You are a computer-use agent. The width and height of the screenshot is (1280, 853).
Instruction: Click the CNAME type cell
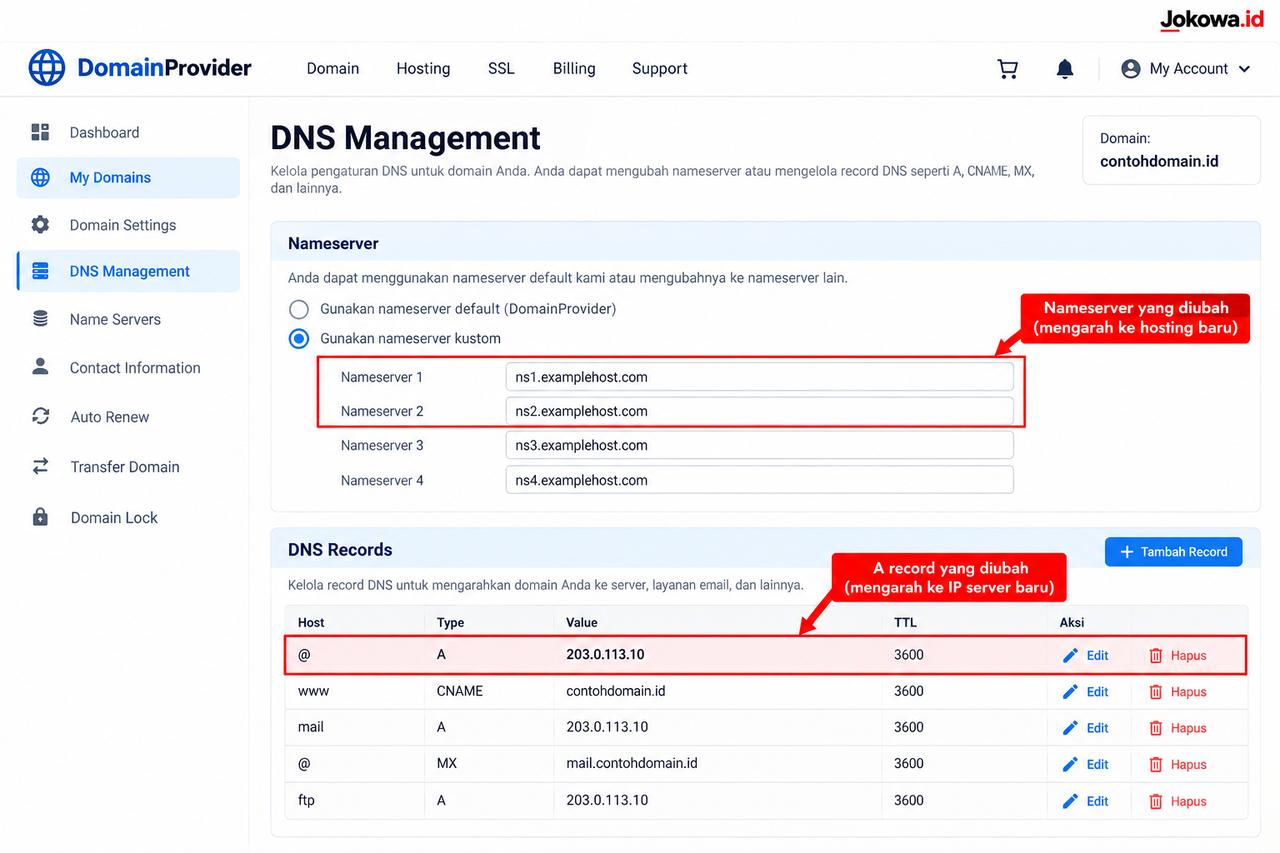click(460, 691)
